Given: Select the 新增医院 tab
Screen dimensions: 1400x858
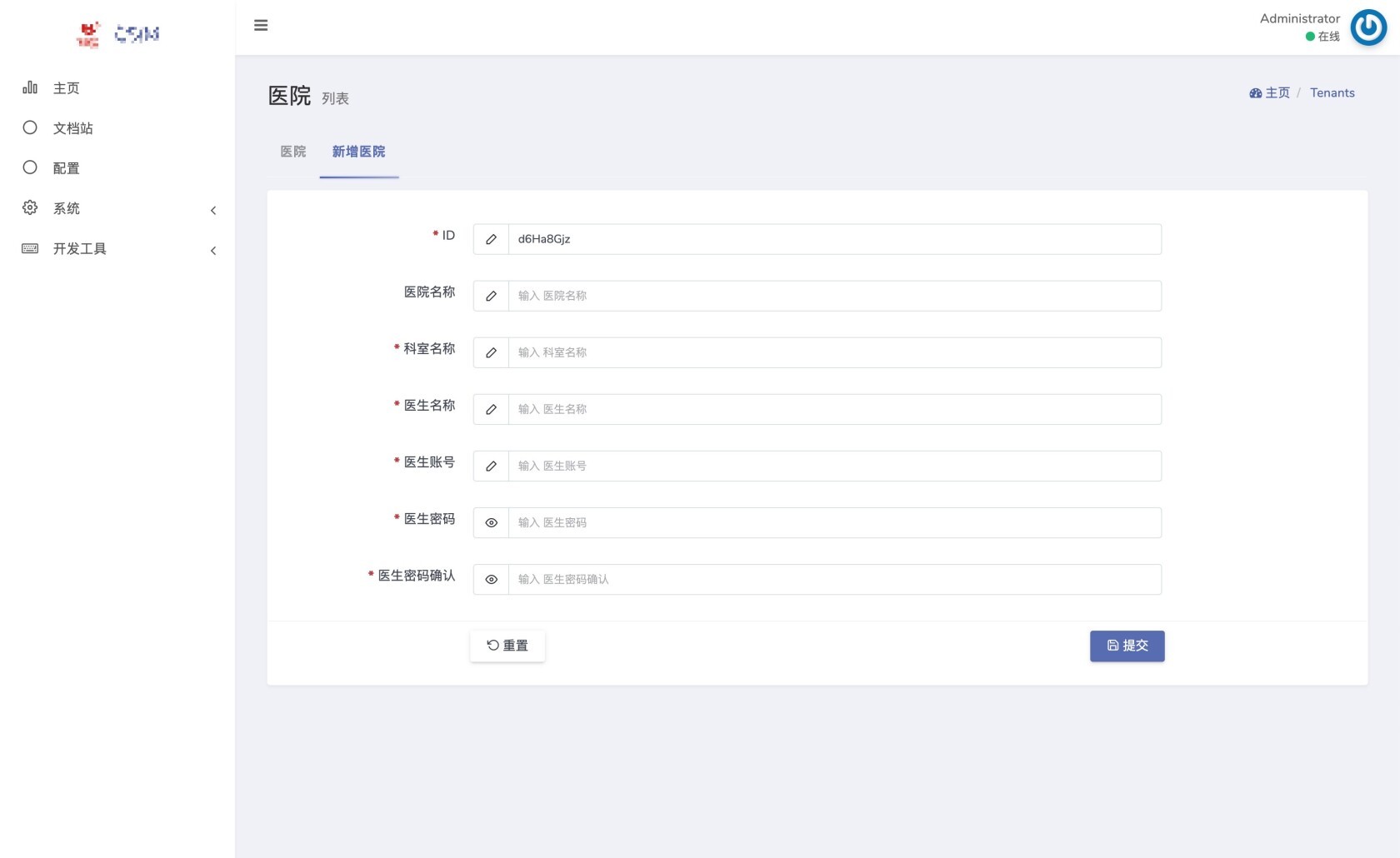Looking at the screenshot, I should pyautogui.click(x=359, y=152).
